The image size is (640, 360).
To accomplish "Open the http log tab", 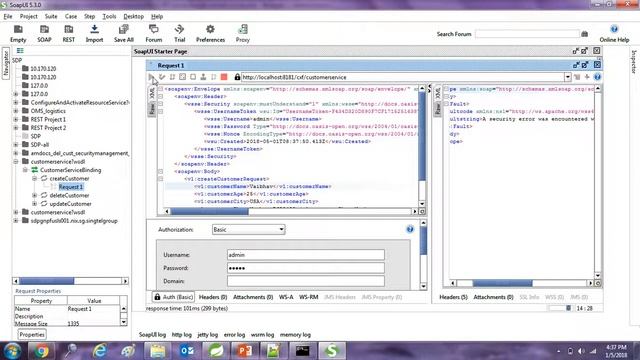I will tap(182, 335).
